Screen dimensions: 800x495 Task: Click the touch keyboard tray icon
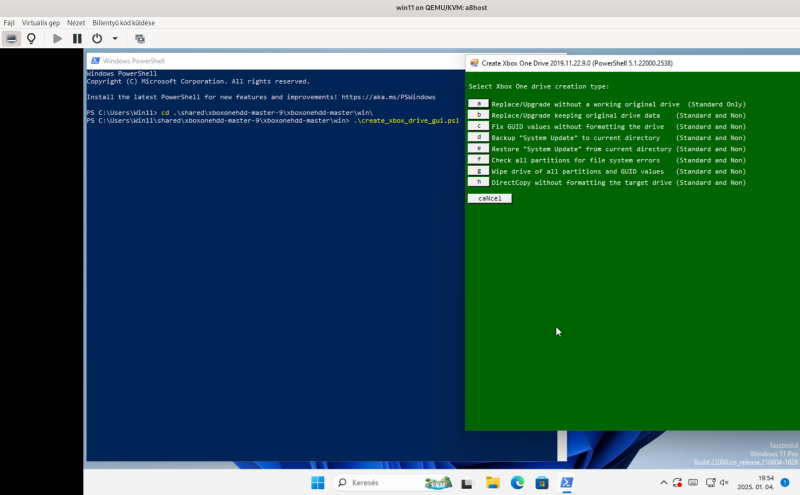693,482
